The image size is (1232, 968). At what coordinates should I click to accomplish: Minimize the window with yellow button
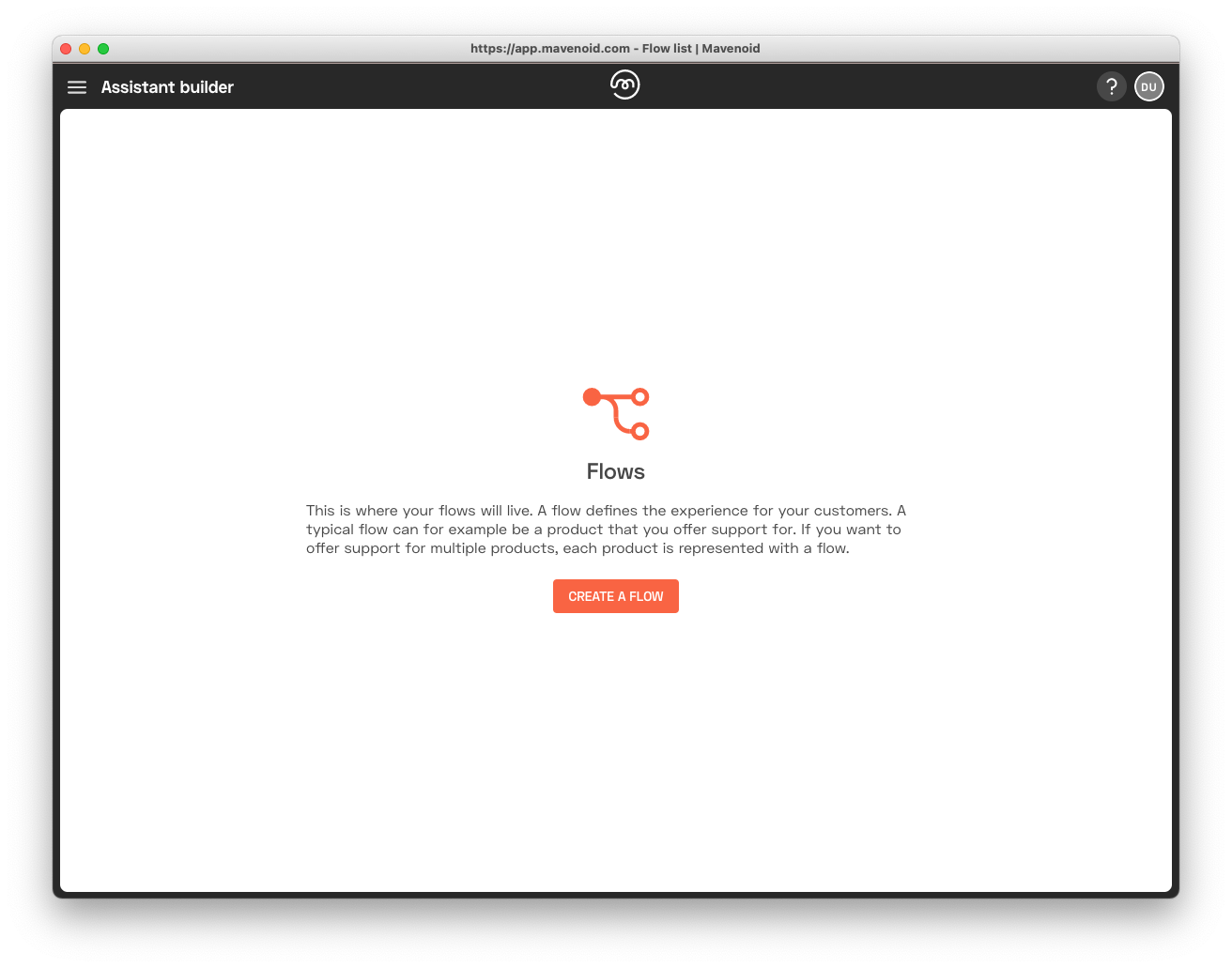click(x=85, y=49)
